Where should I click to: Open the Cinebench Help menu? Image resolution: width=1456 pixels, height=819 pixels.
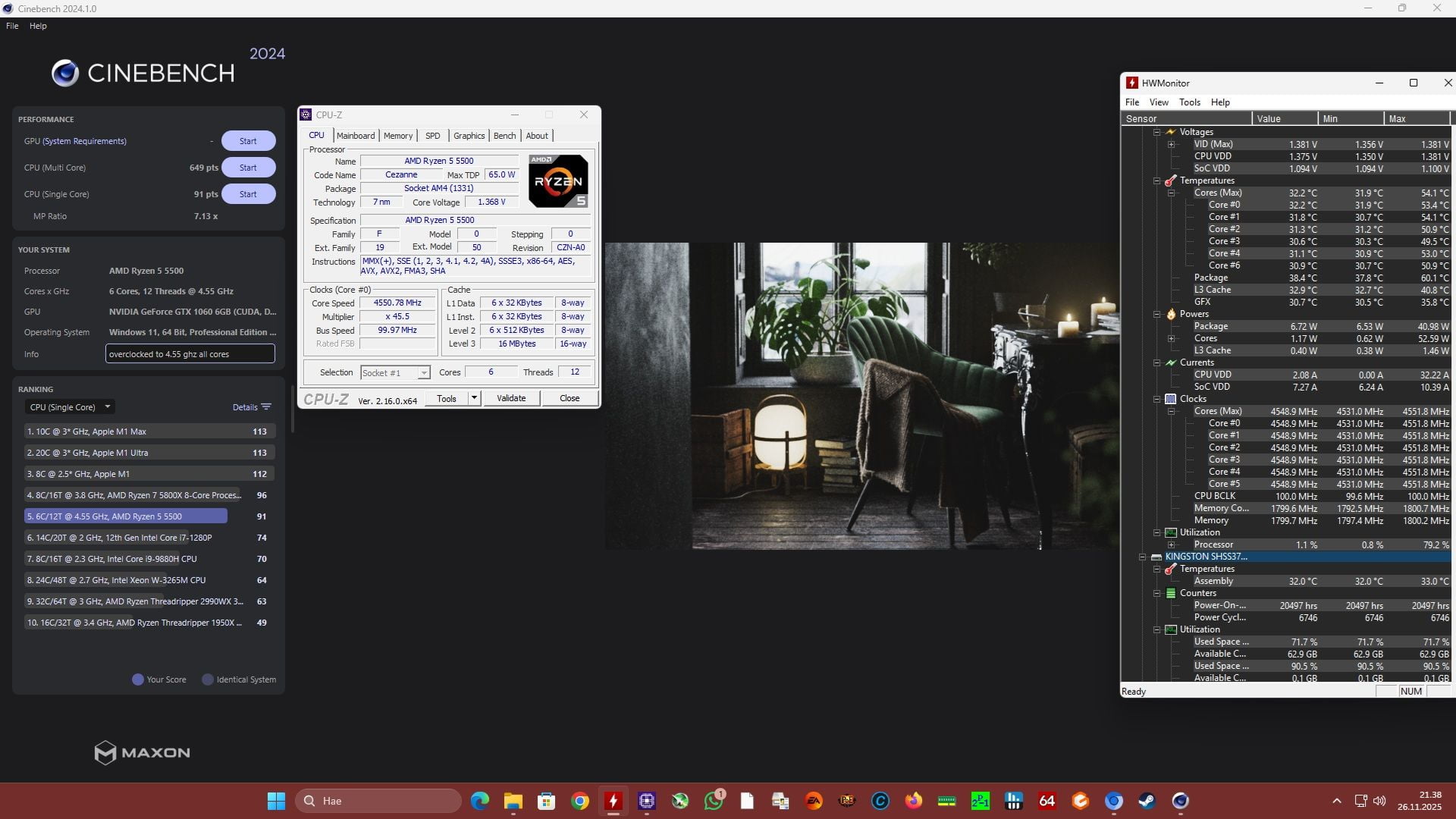(38, 26)
